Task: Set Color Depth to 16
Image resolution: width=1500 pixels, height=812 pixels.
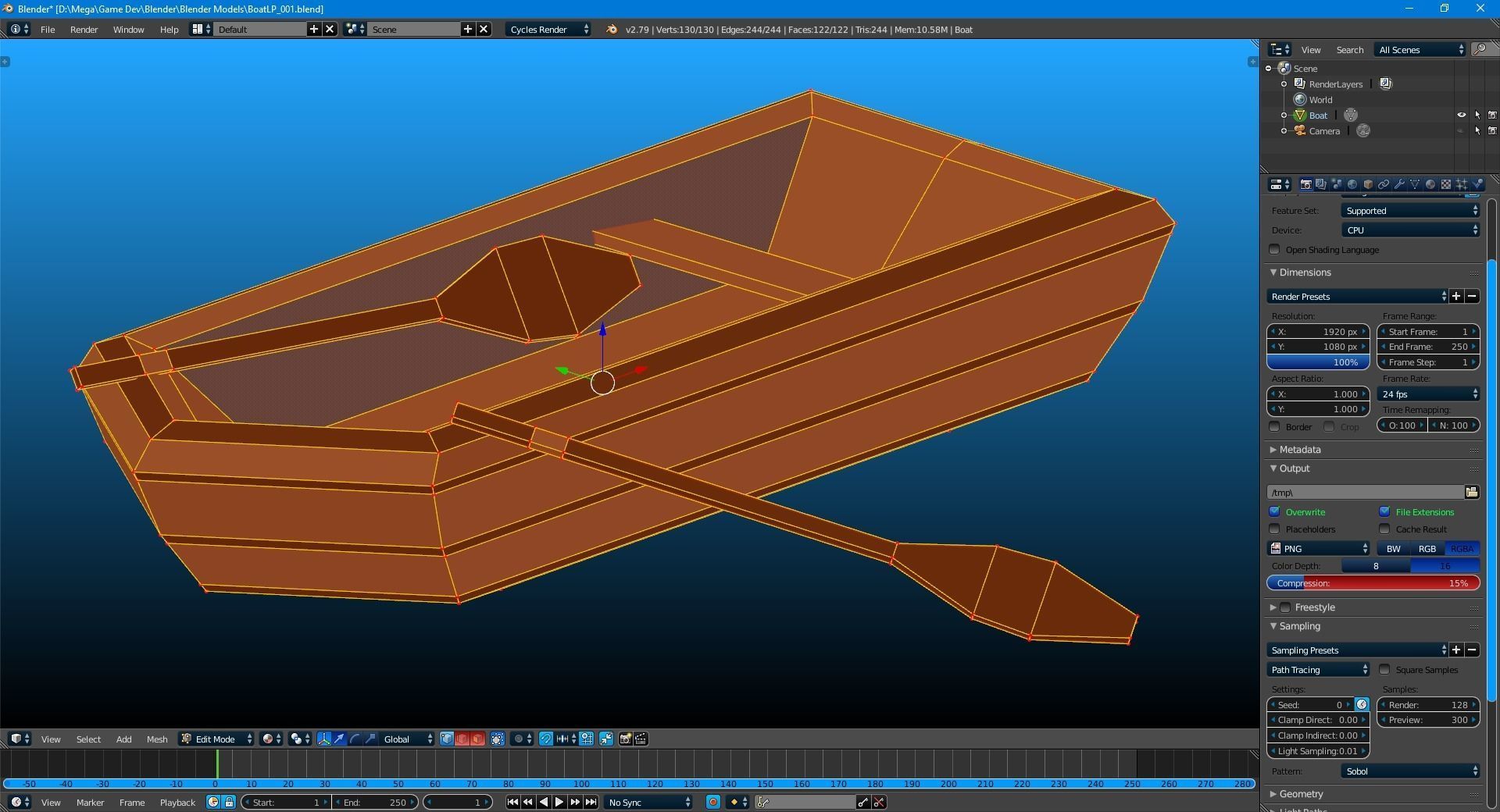Action: point(1445,566)
